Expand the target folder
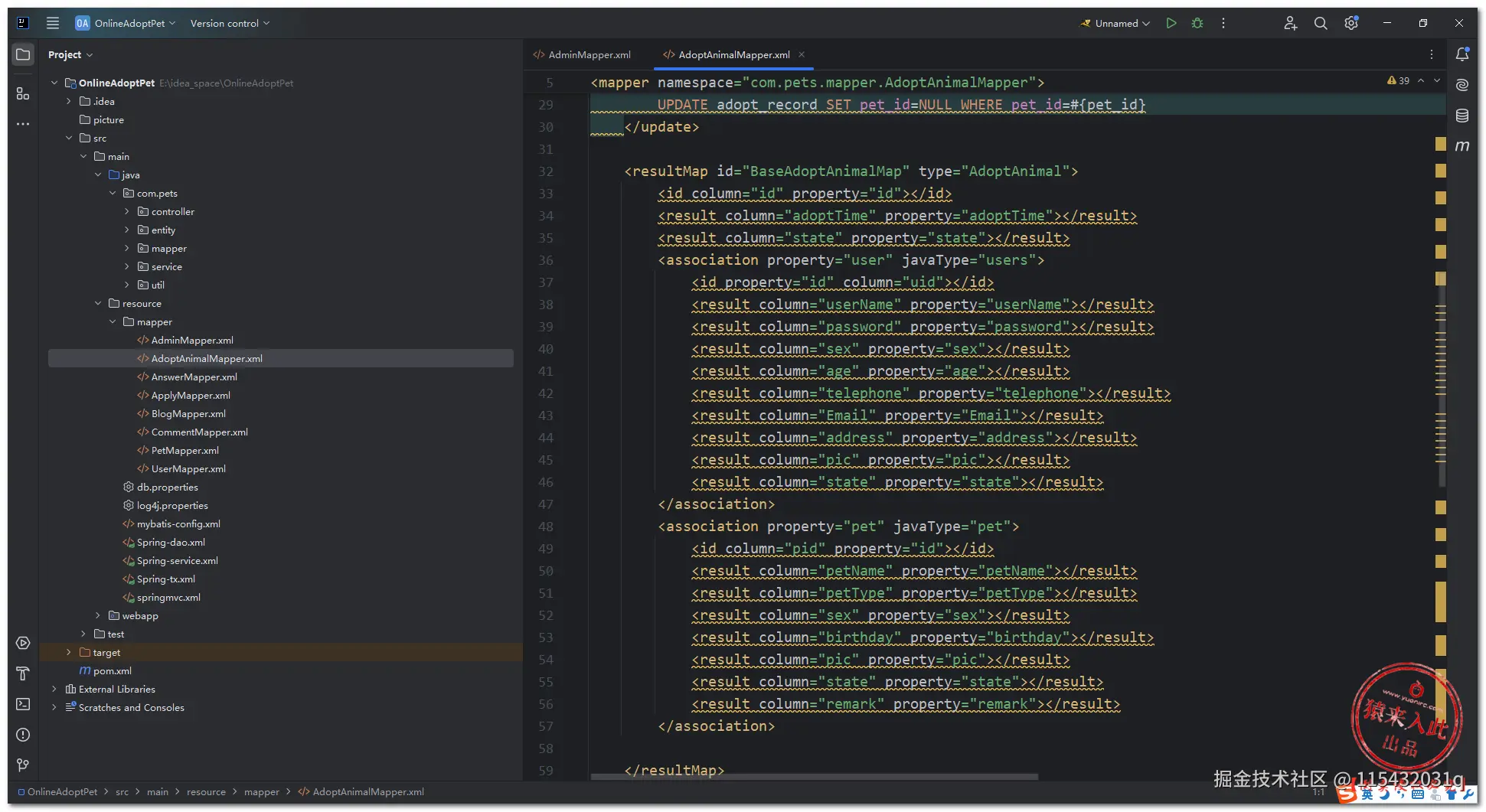 pyautogui.click(x=69, y=652)
